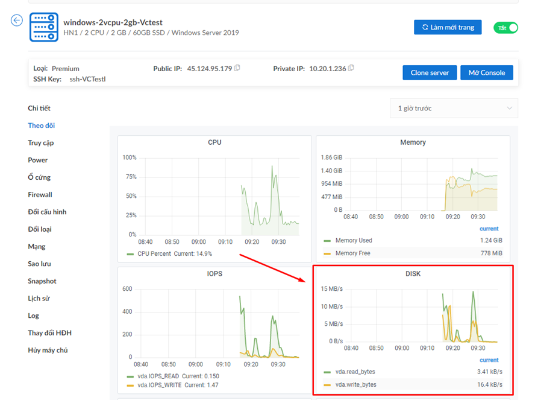Open the 'Ổ cứng' sidebar item
535x400 pixels.
[39, 177]
